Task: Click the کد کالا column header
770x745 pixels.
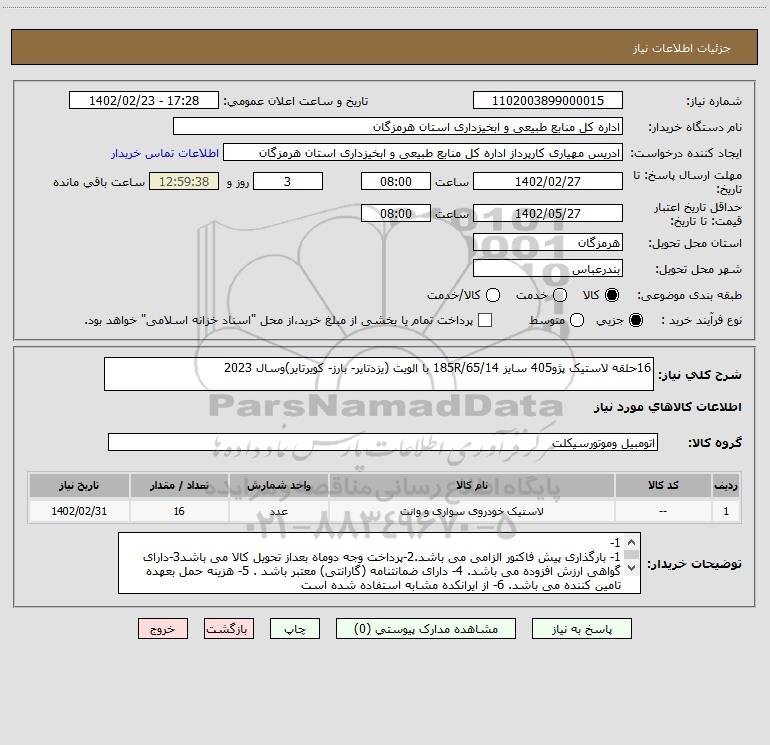Action: coord(663,485)
